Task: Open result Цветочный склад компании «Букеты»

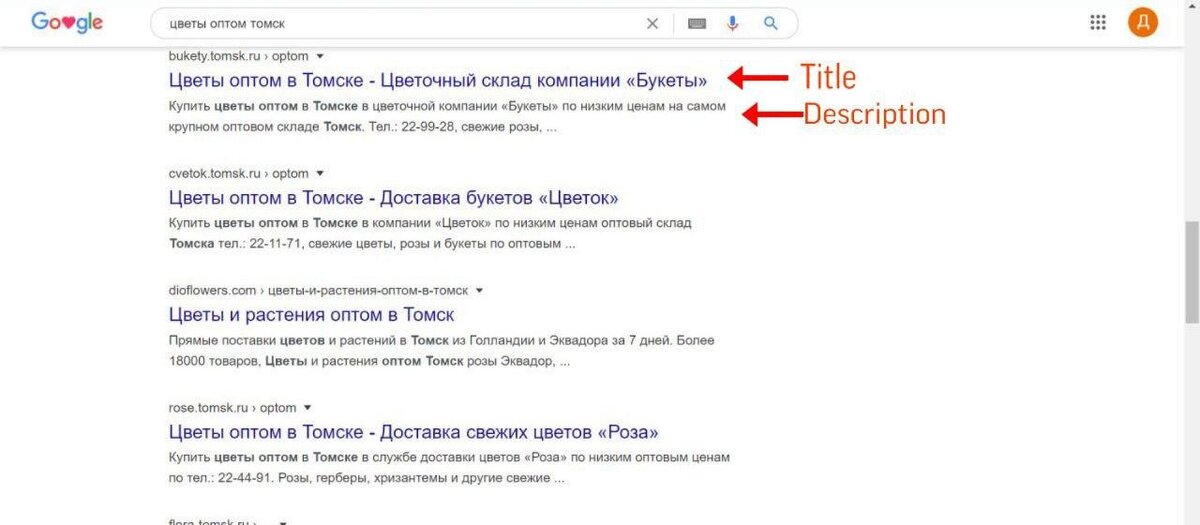Action: [438, 80]
